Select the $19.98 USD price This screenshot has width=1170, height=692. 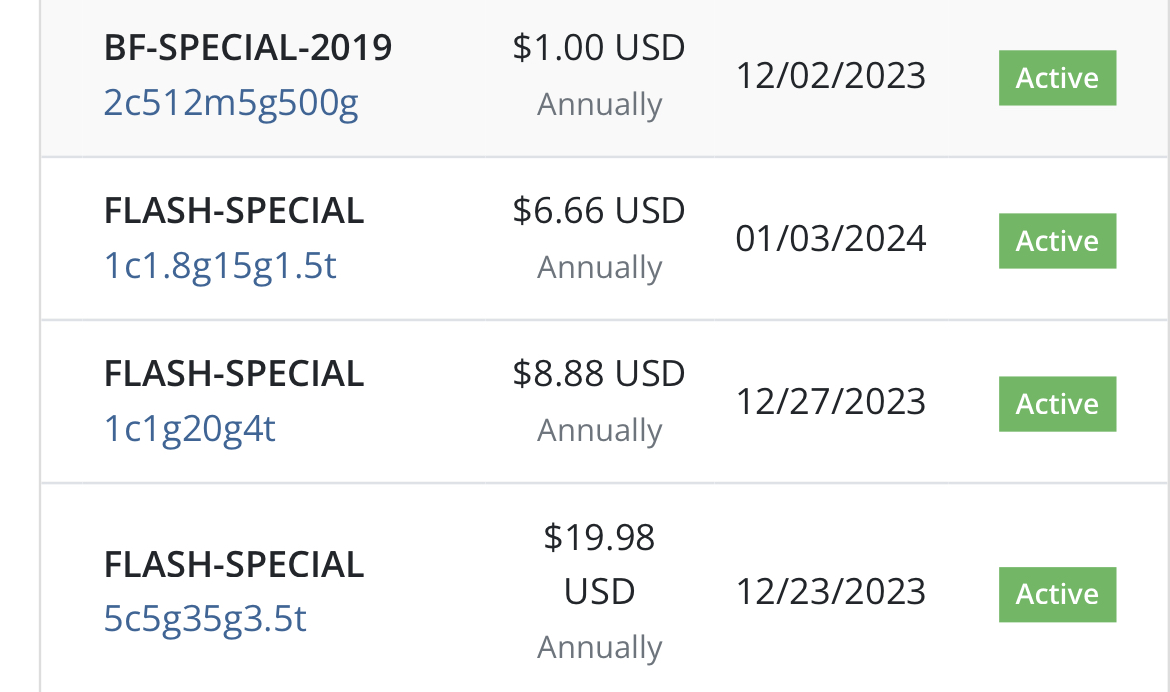[599, 564]
